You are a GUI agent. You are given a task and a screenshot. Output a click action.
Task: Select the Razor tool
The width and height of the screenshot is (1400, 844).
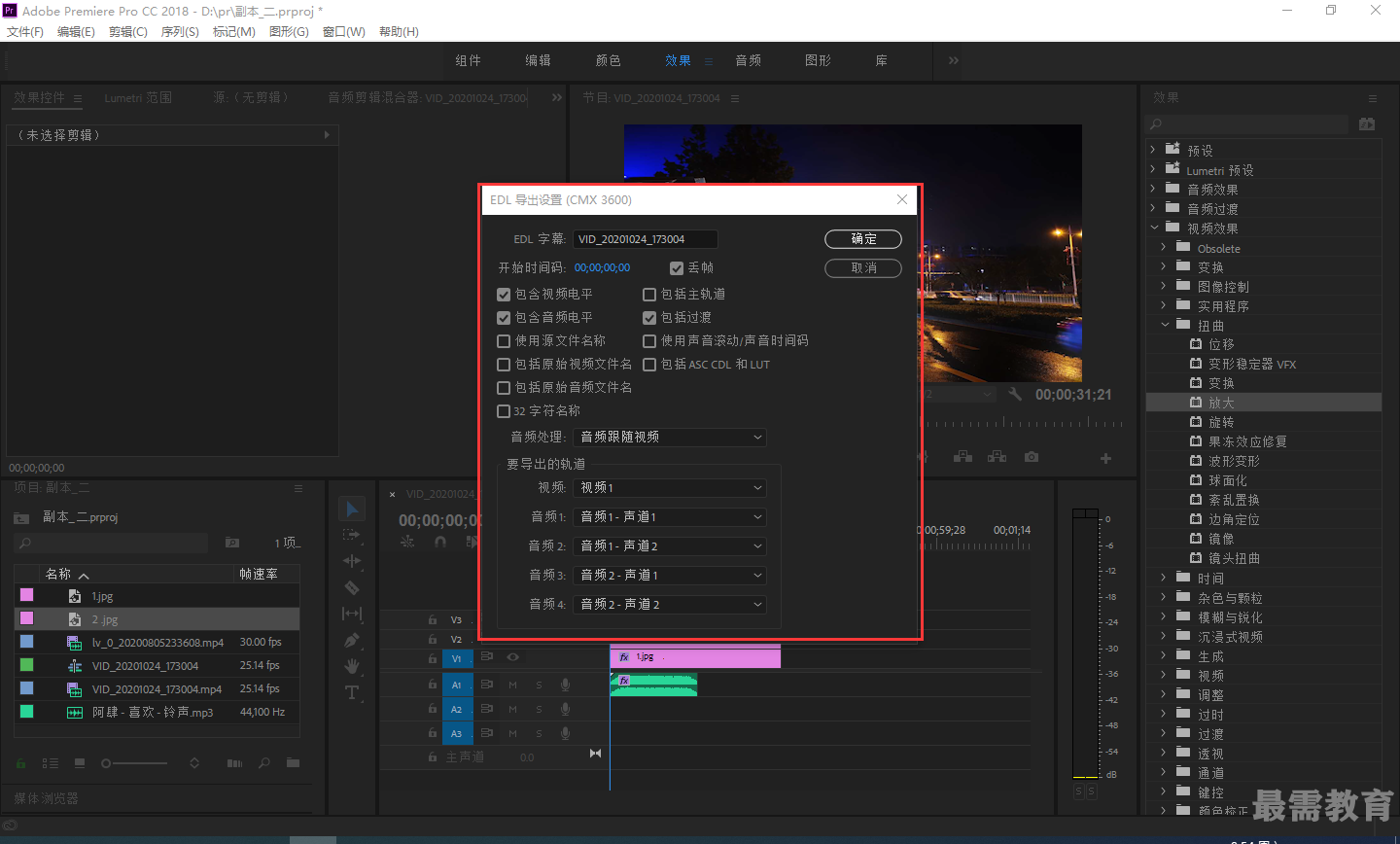click(352, 587)
